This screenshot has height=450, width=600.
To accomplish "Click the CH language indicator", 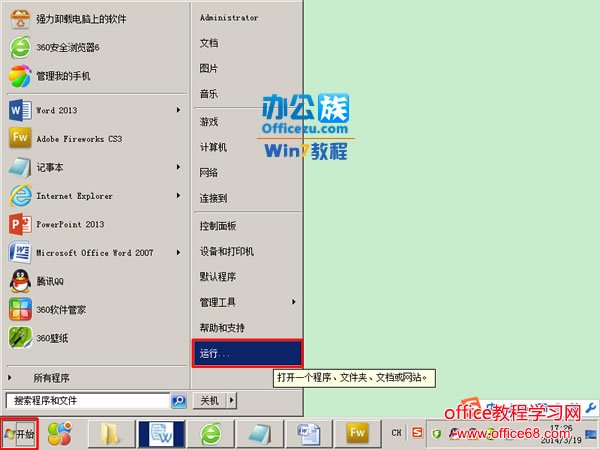I will [396, 433].
